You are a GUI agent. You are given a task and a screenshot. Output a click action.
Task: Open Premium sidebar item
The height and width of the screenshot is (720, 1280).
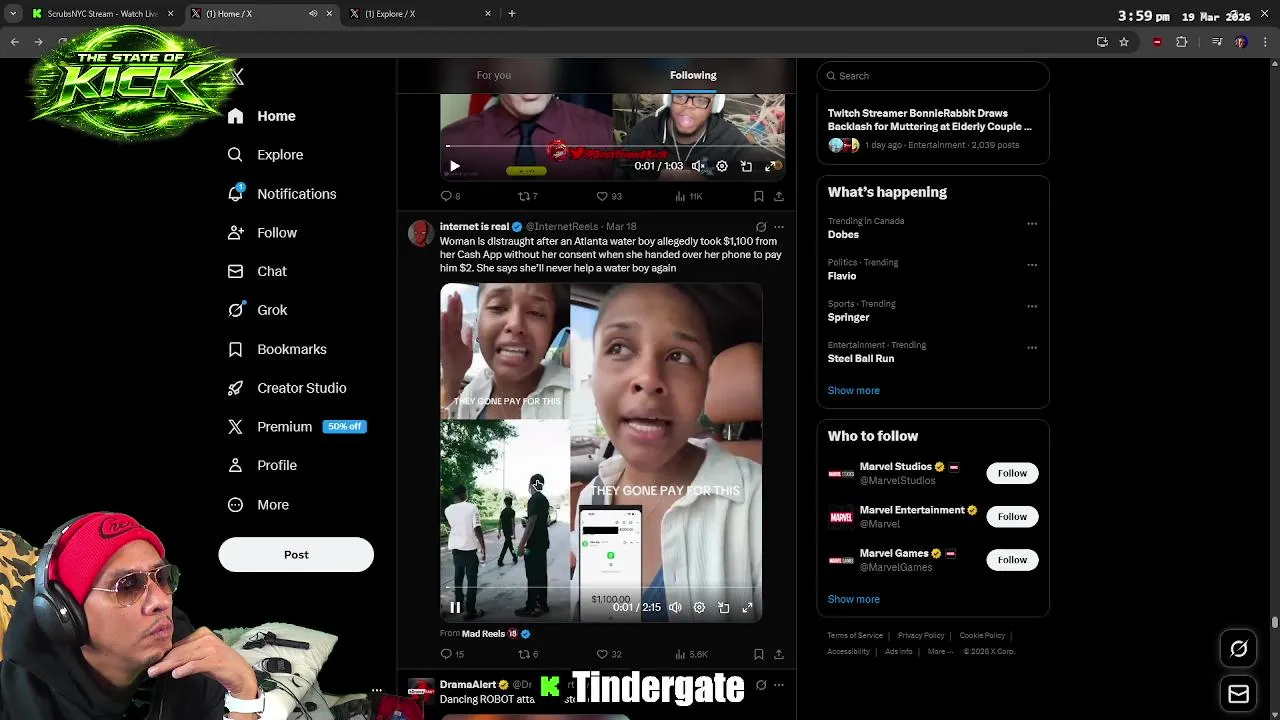[296, 427]
